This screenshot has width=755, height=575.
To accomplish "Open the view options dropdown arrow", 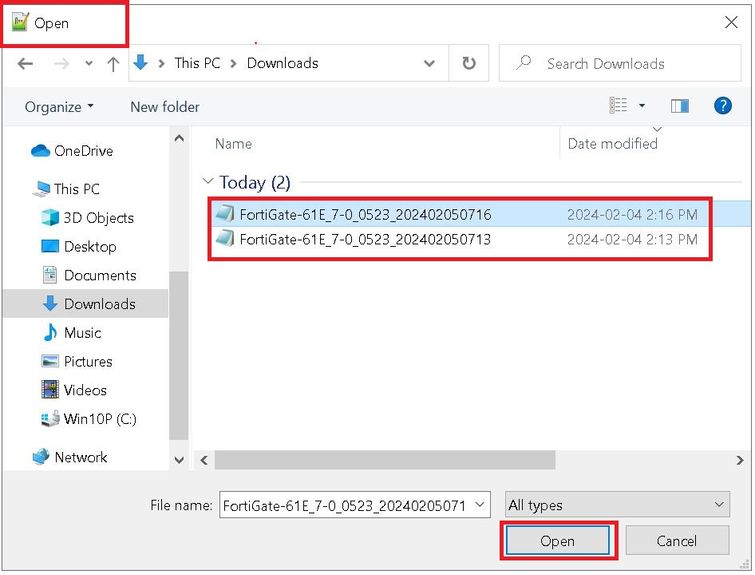I will click(x=642, y=105).
